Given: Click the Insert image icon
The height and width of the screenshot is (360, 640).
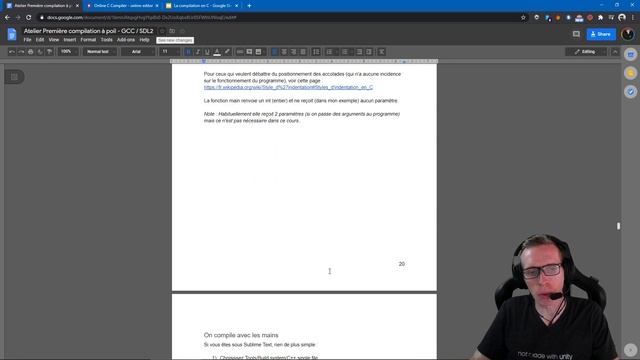Looking at the screenshot, I should (x=258, y=52).
